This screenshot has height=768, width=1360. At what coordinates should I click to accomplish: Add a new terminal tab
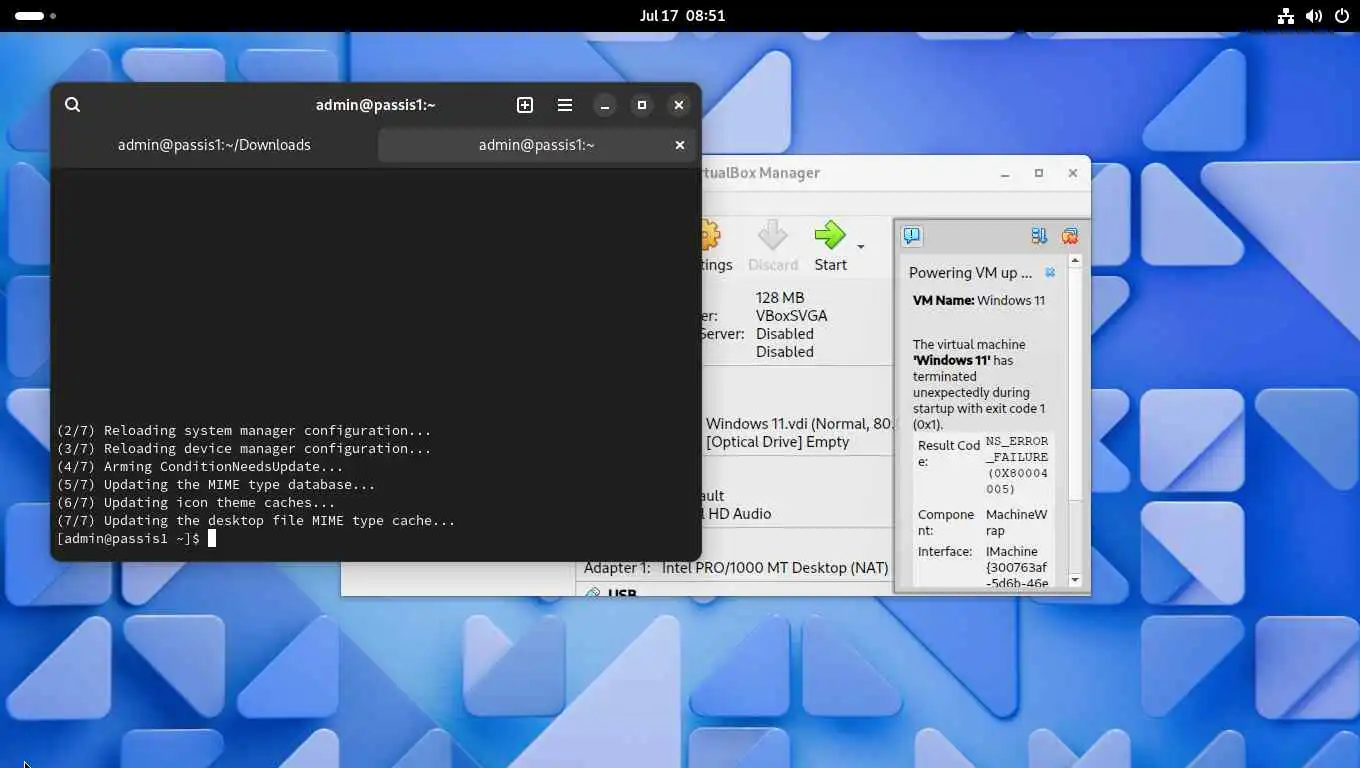[x=525, y=105]
